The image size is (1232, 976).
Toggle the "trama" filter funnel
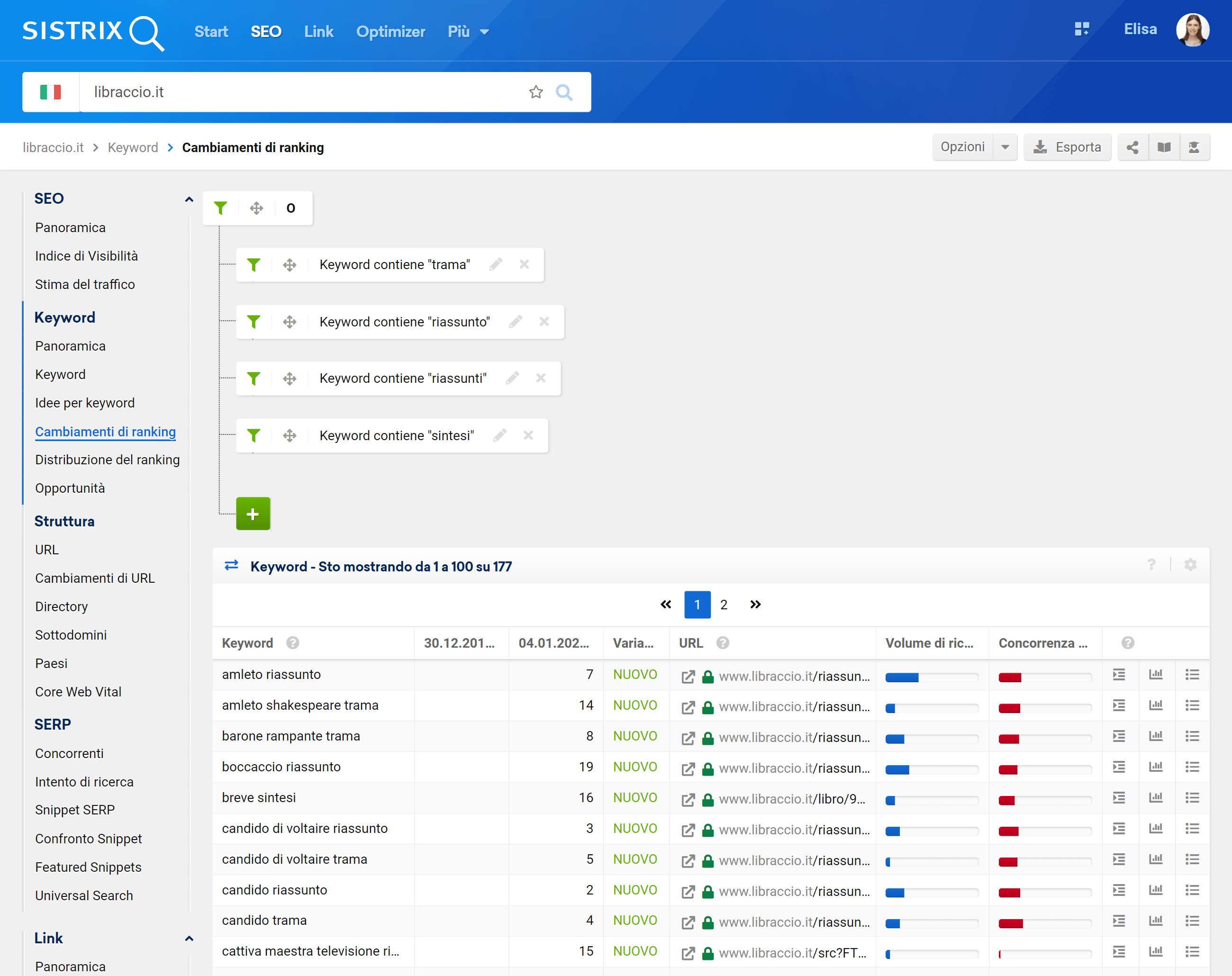click(254, 264)
